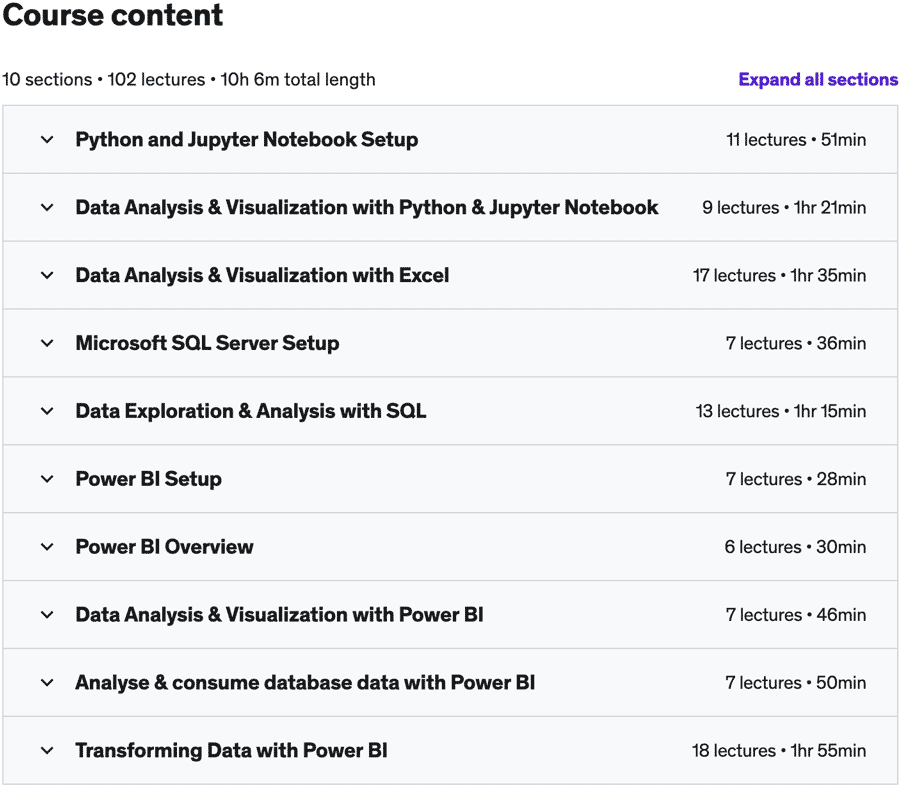Open Analyse & consume database data with Power BI title
This screenshot has height=789, width=900.
(x=305, y=682)
